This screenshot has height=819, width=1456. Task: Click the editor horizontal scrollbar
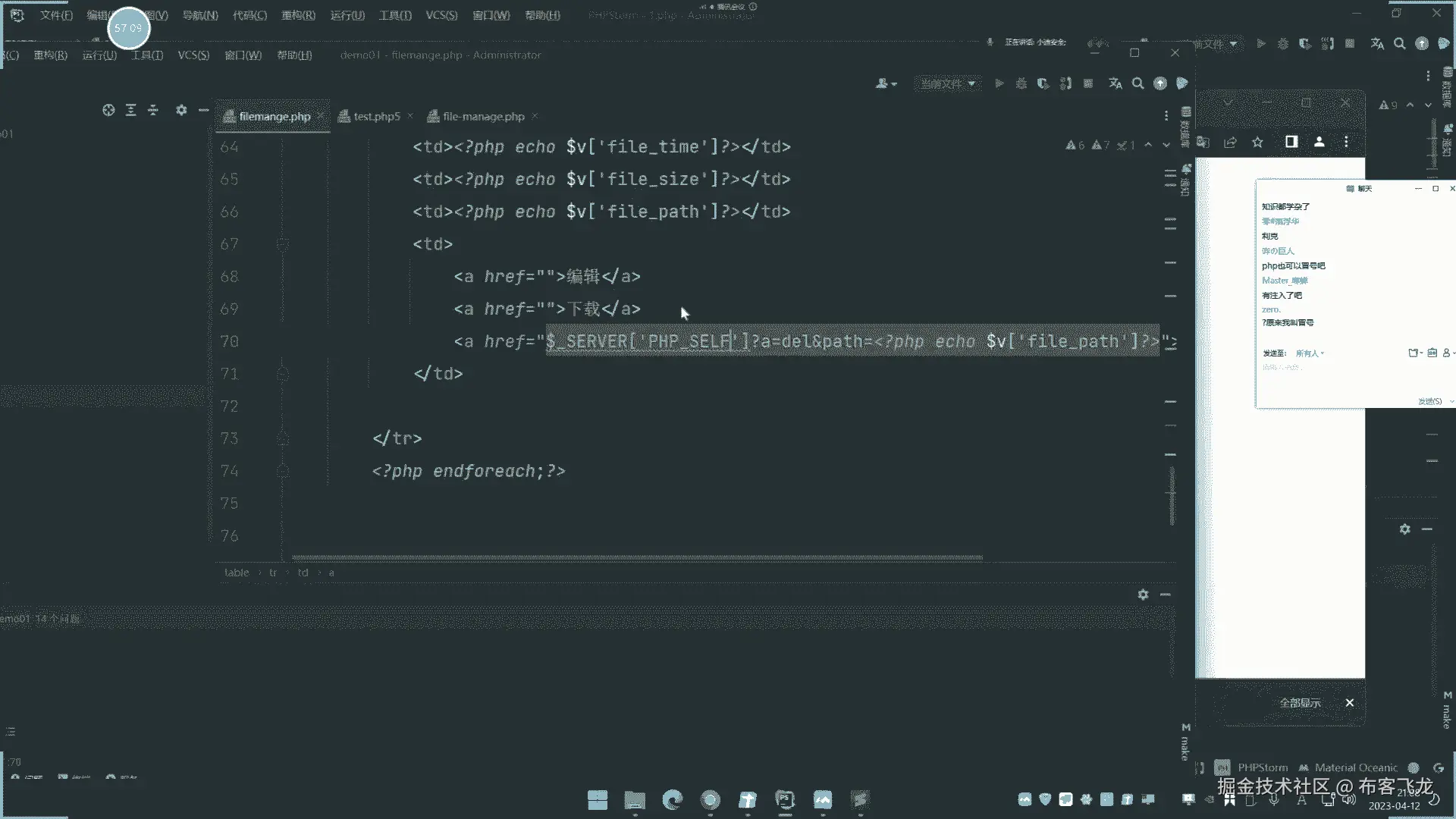pyautogui.click(x=637, y=557)
